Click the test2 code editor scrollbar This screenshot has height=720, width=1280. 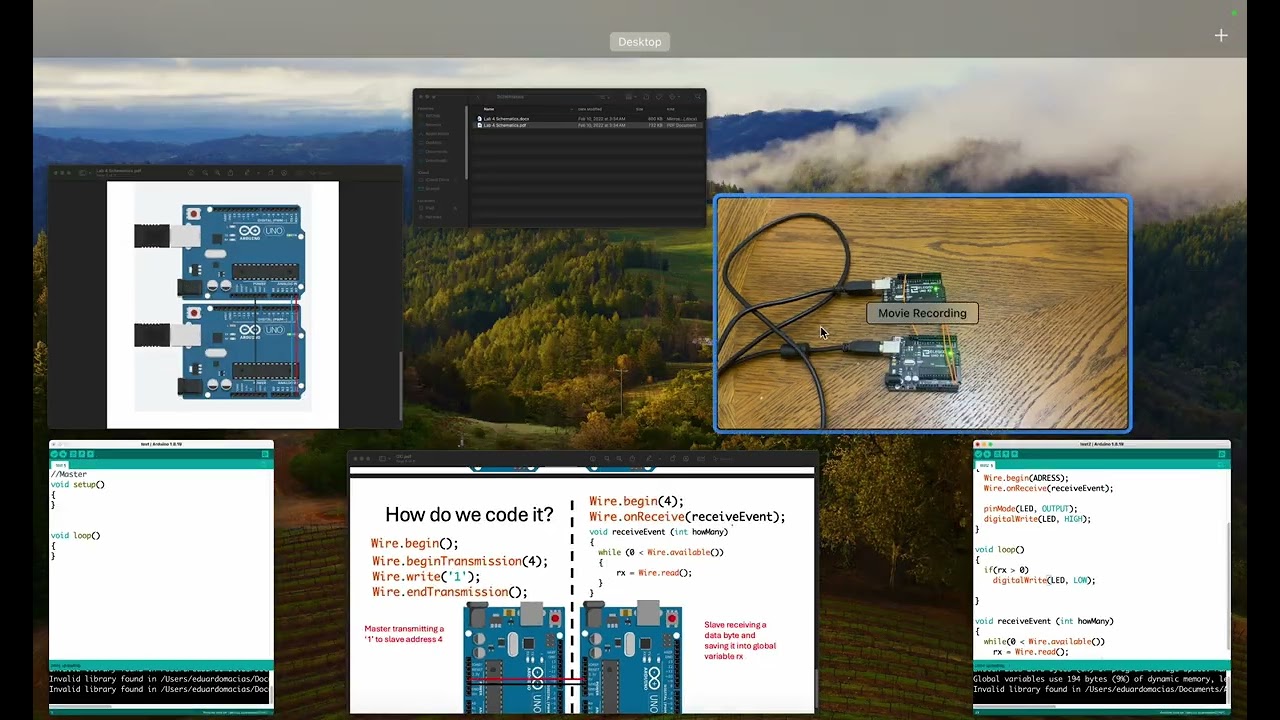click(x=1227, y=585)
